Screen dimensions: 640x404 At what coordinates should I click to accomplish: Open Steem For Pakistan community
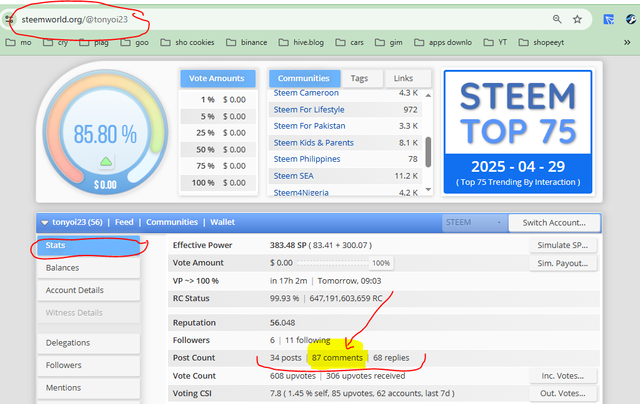(x=309, y=126)
